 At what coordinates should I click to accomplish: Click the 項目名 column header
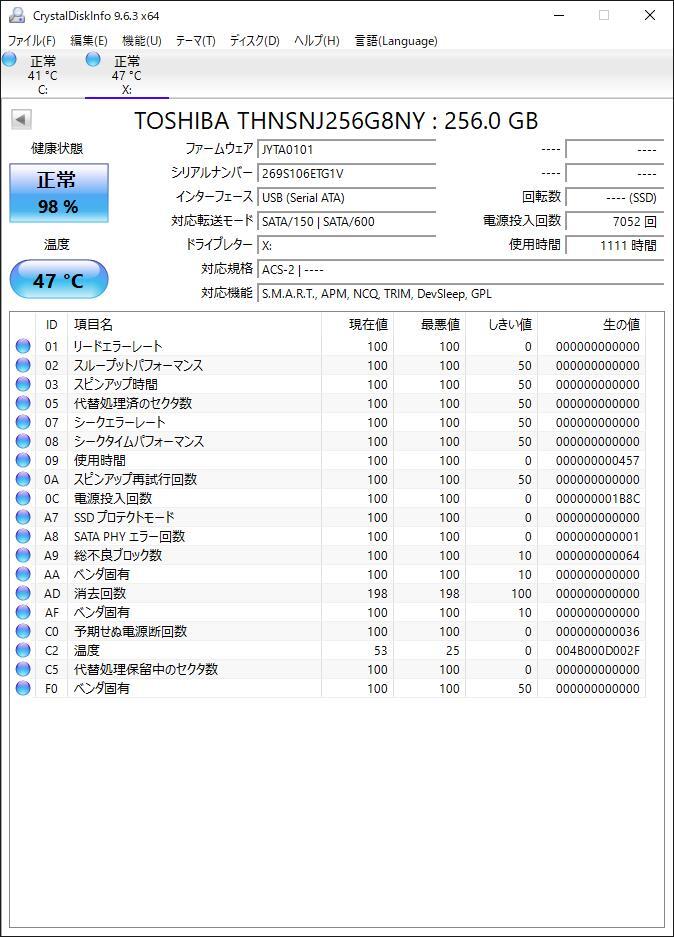pyautogui.click(x=194, y=324)
